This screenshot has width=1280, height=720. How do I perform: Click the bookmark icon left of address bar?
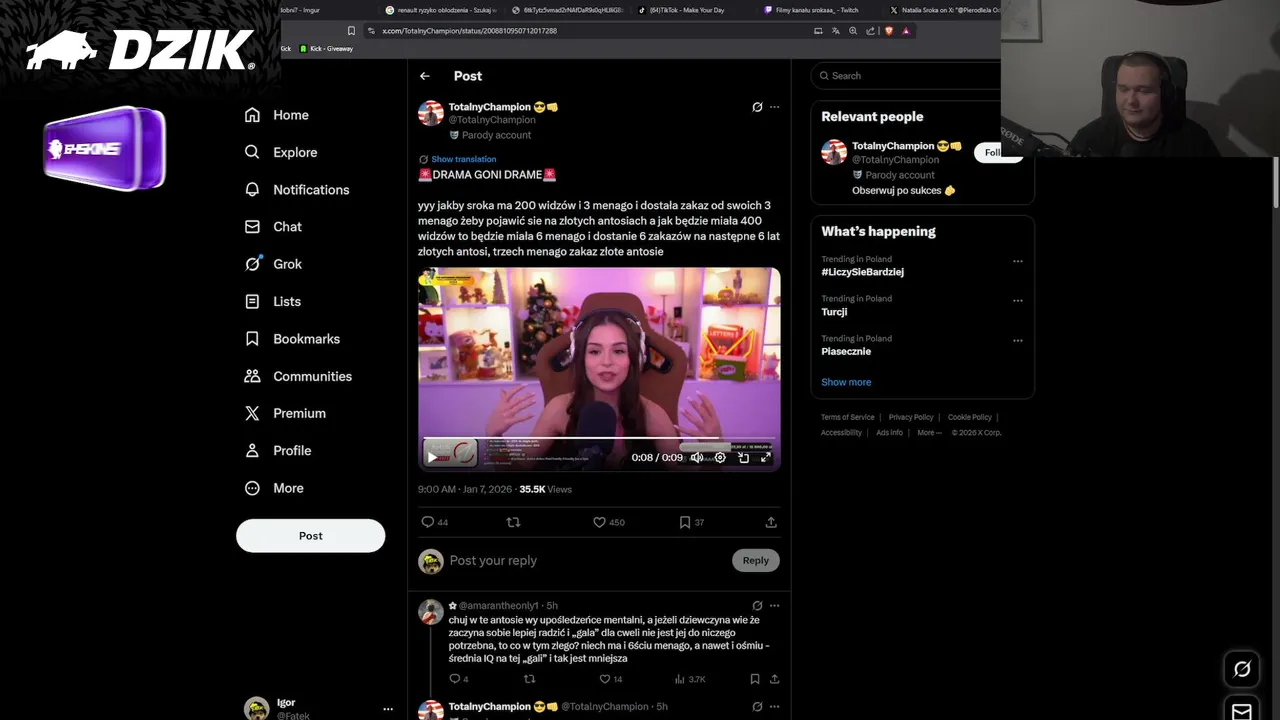[351, 31]
